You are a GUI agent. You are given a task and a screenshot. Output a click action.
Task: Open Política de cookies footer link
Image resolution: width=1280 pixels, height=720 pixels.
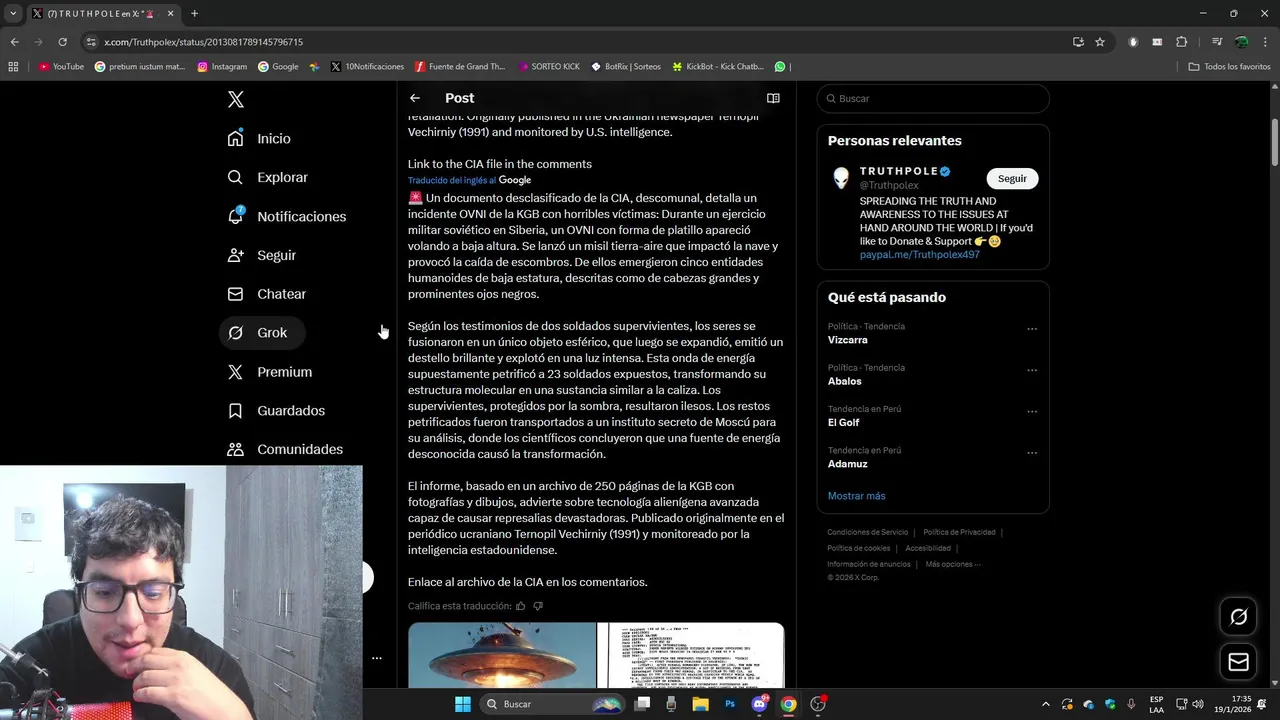(x=858, y=548)
